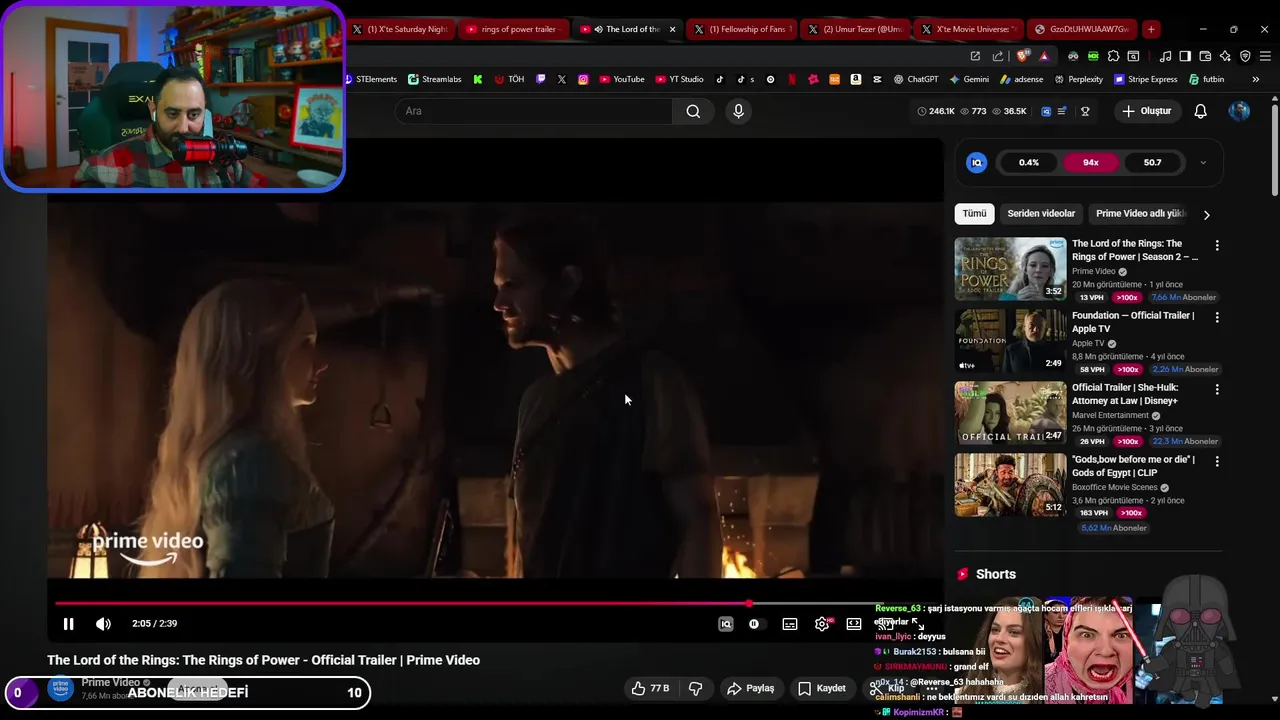Open the Oluştur create button
Viewport: 1280px width, 720px height.
point(1146,111)
